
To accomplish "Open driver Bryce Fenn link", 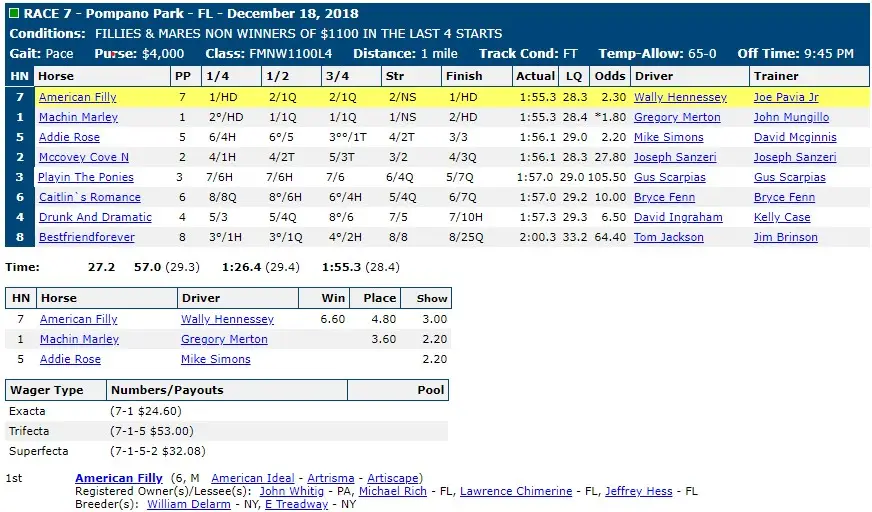I will pyautogui.click(x=664, y=197).
